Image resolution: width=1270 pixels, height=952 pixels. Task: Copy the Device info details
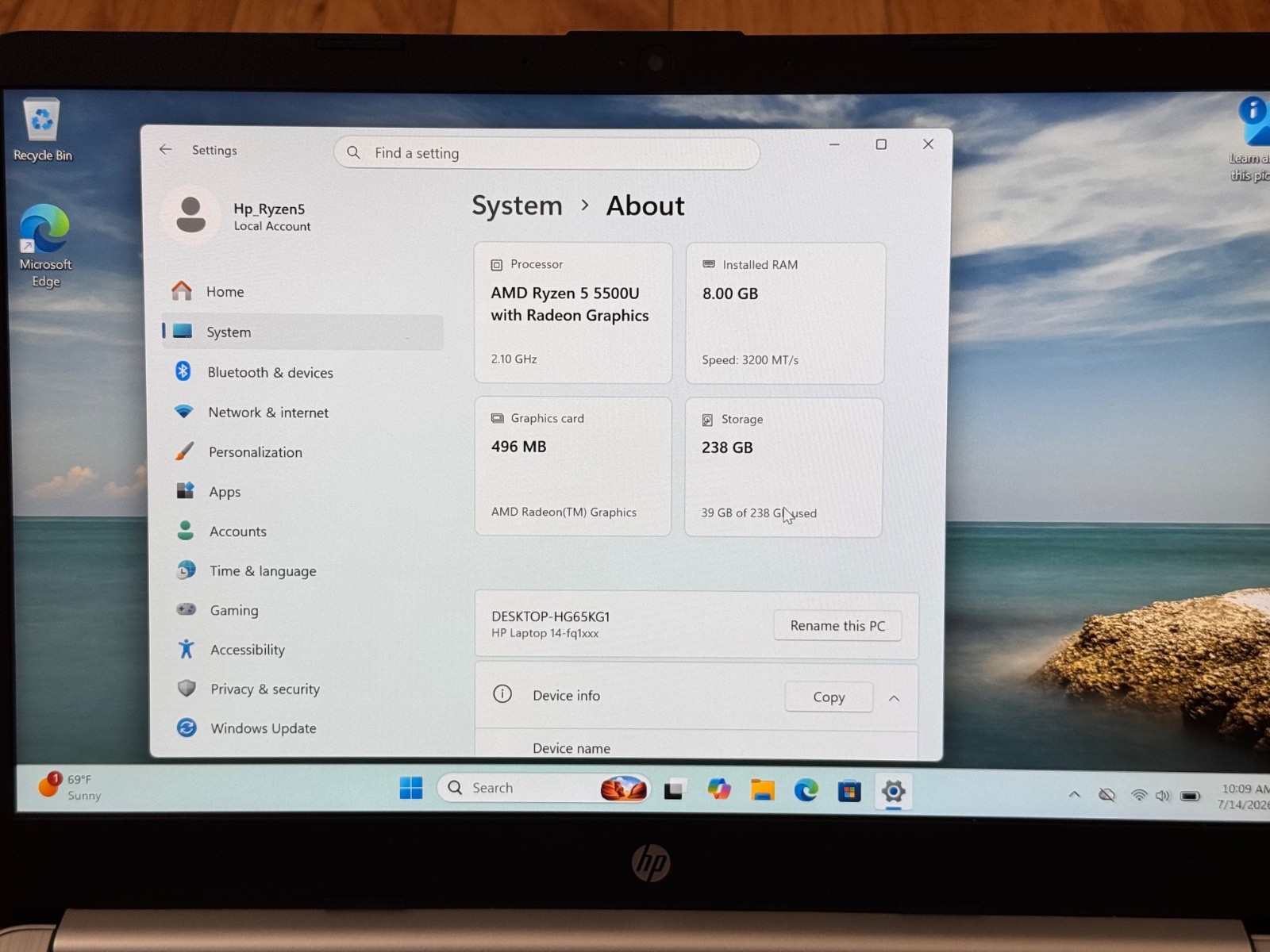829,697
